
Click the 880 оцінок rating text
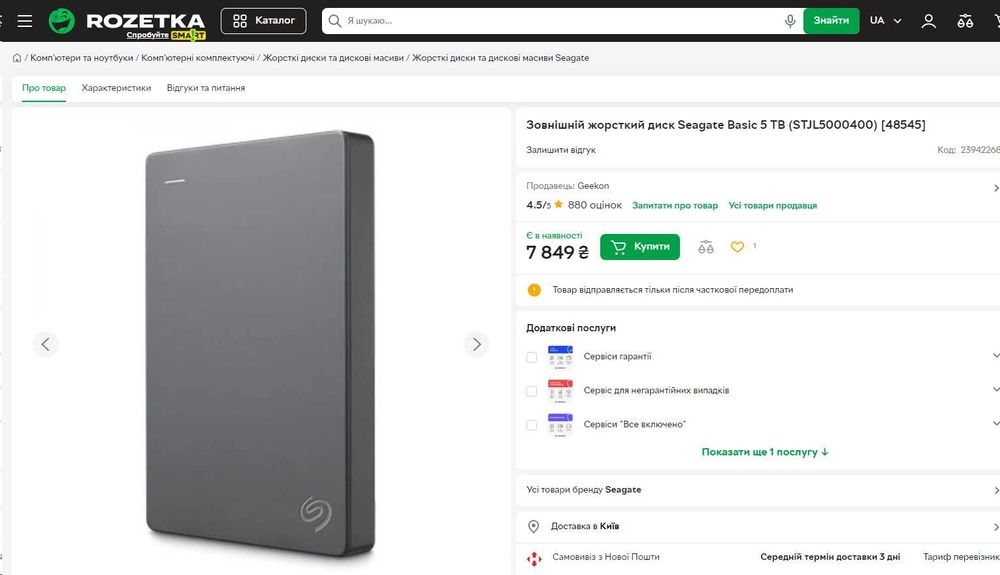click(x=594, y=205)
